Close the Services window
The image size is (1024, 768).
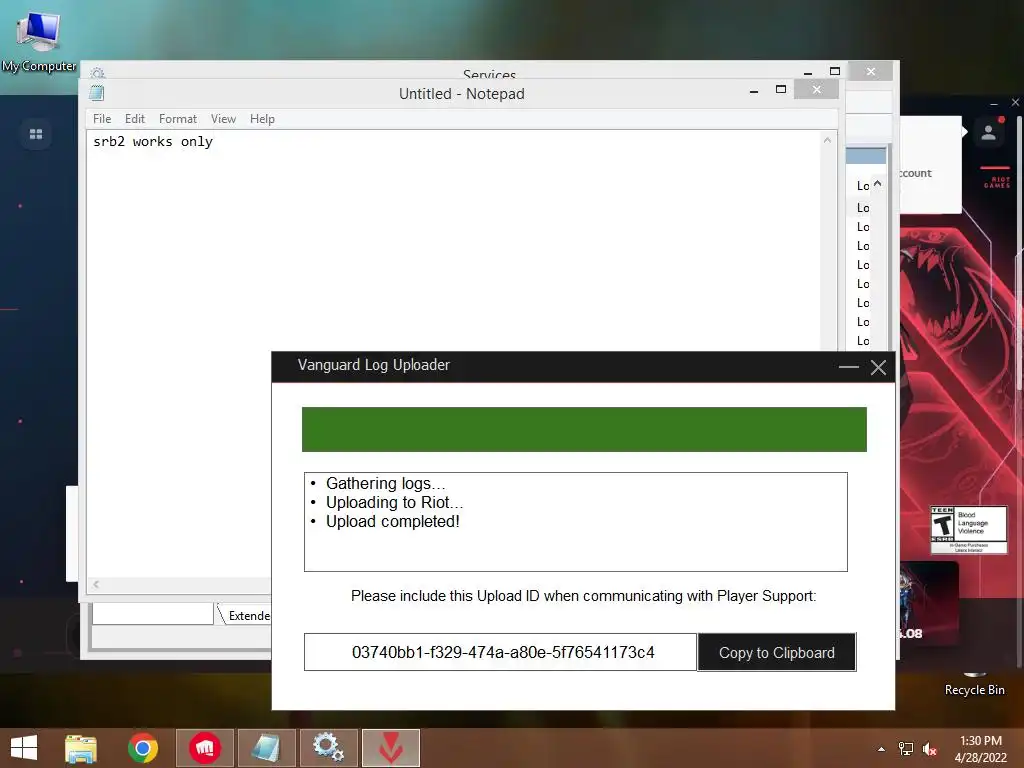click(871, 71)
